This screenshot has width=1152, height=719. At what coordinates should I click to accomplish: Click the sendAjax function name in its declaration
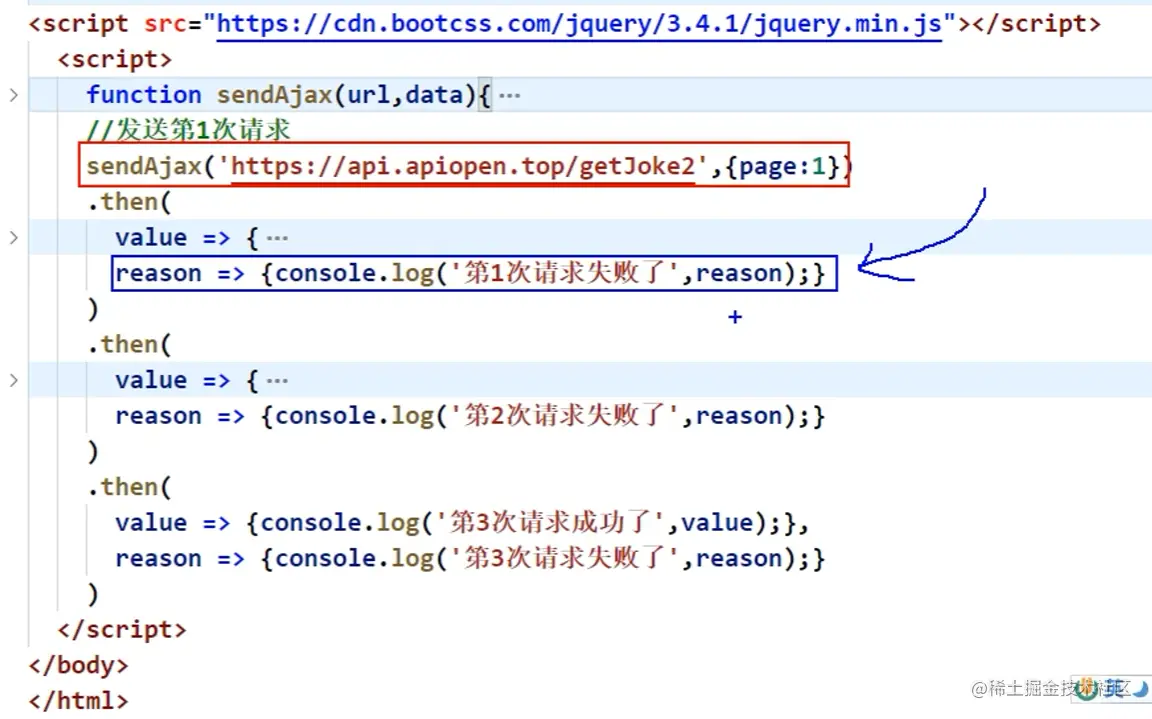(274, 95)
